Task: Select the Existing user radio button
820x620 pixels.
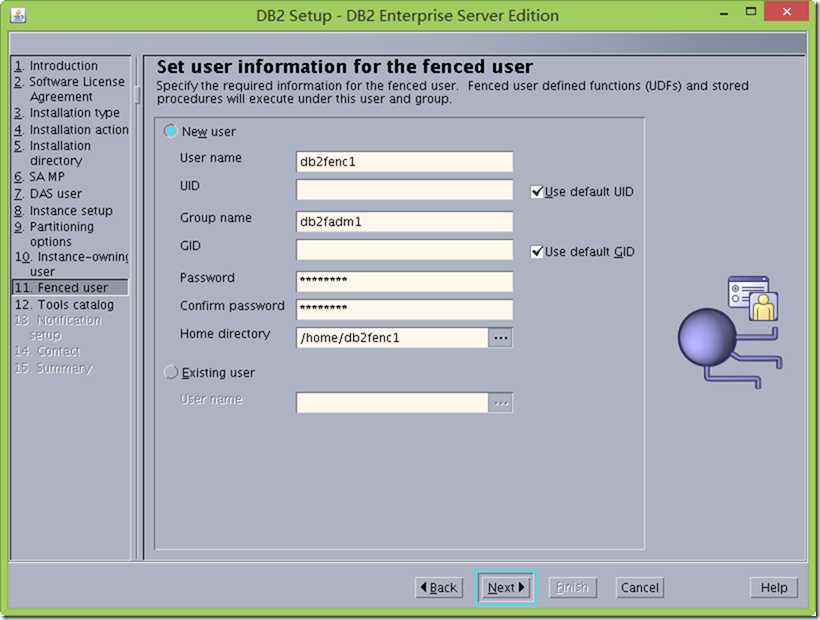Action: pyautogui.click(x=170, y=372)
